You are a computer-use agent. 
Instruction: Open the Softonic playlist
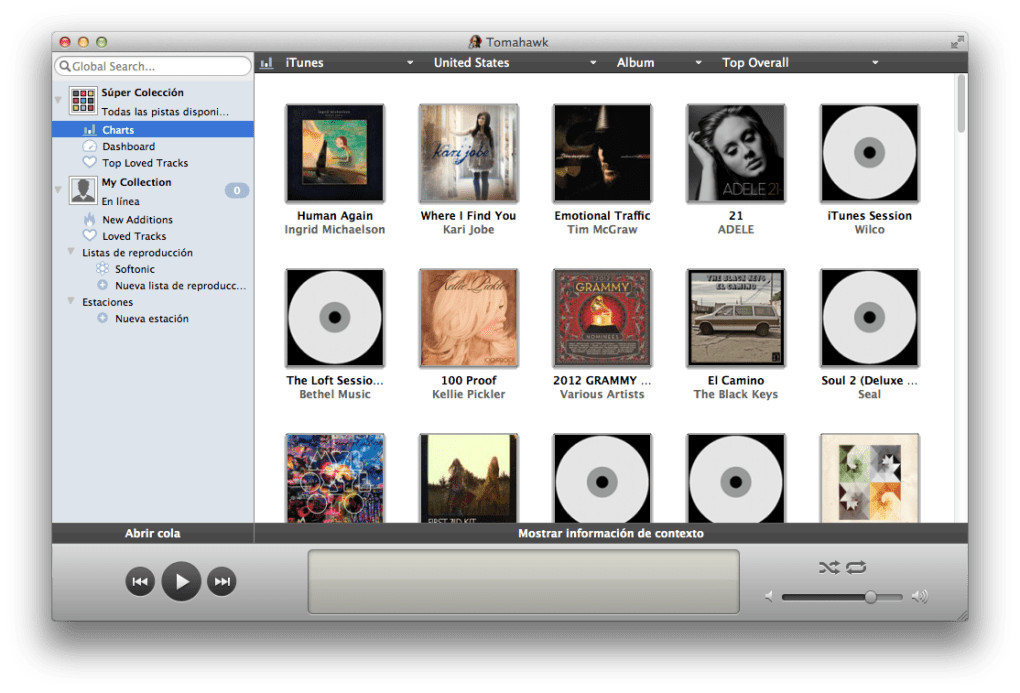tap(135, 269)
